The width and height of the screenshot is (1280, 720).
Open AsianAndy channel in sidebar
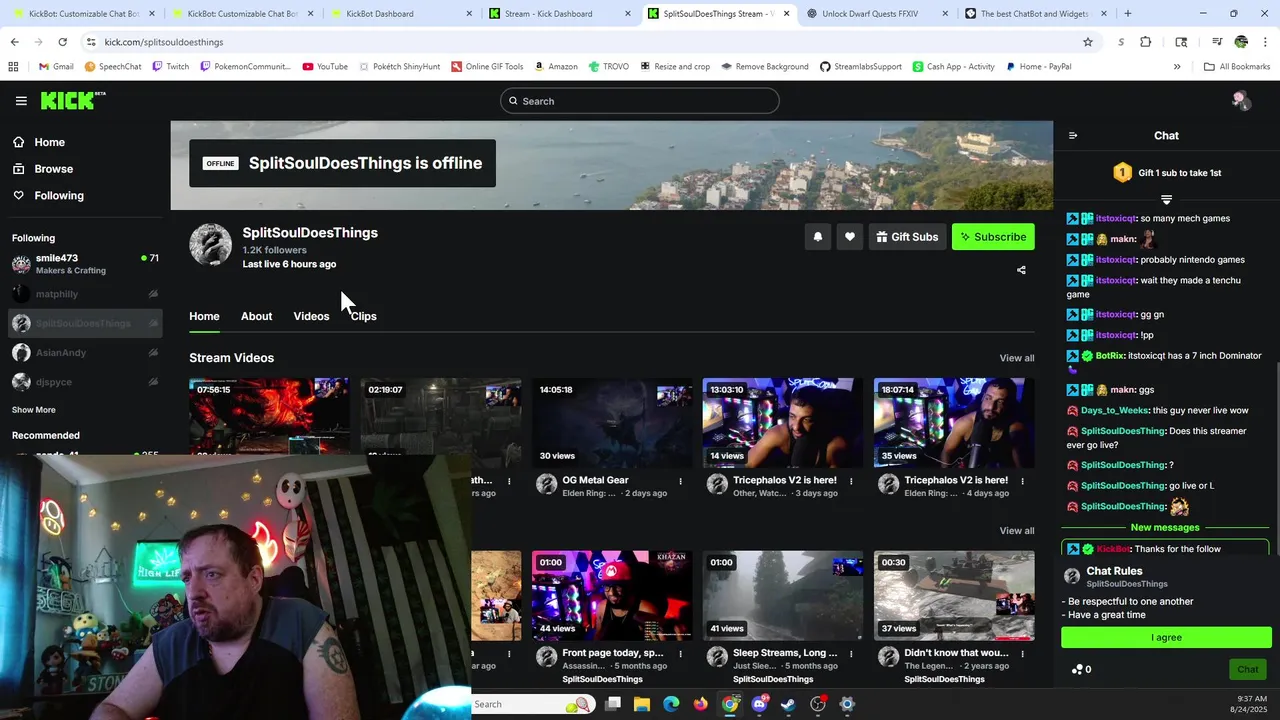click(x=85, y=353)
